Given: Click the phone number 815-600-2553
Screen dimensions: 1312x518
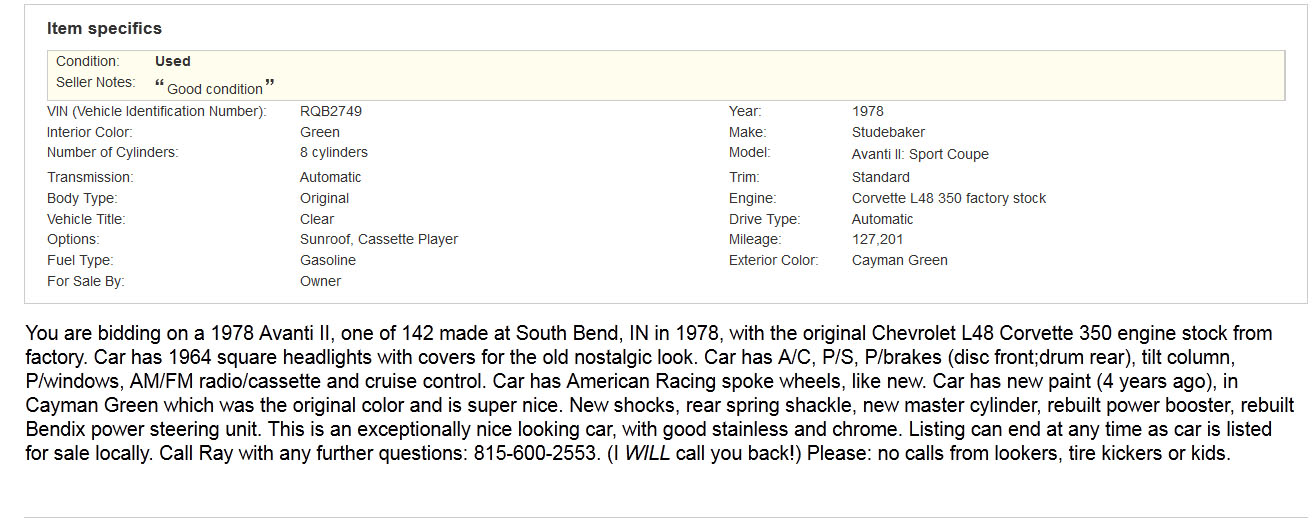Looking at the screenshot, I should (537, 452).
